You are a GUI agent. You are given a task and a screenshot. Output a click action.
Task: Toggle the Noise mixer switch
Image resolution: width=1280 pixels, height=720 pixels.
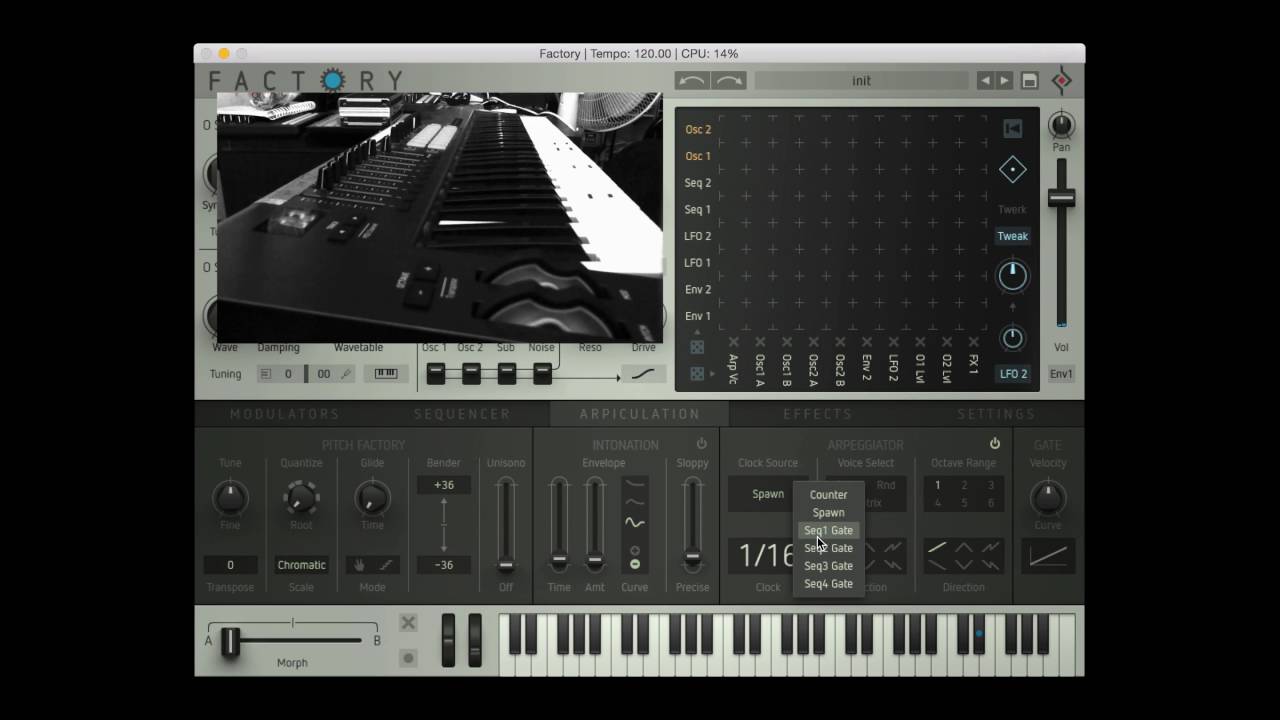542,374
